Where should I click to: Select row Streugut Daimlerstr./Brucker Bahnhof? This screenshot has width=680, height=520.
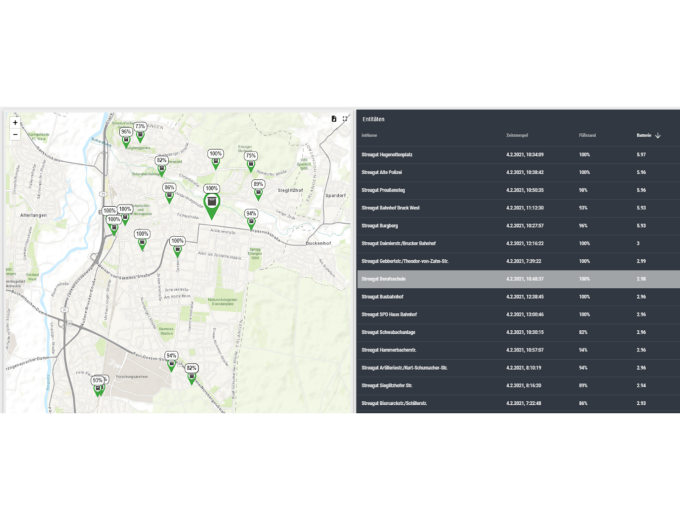[x=518, y=244]
